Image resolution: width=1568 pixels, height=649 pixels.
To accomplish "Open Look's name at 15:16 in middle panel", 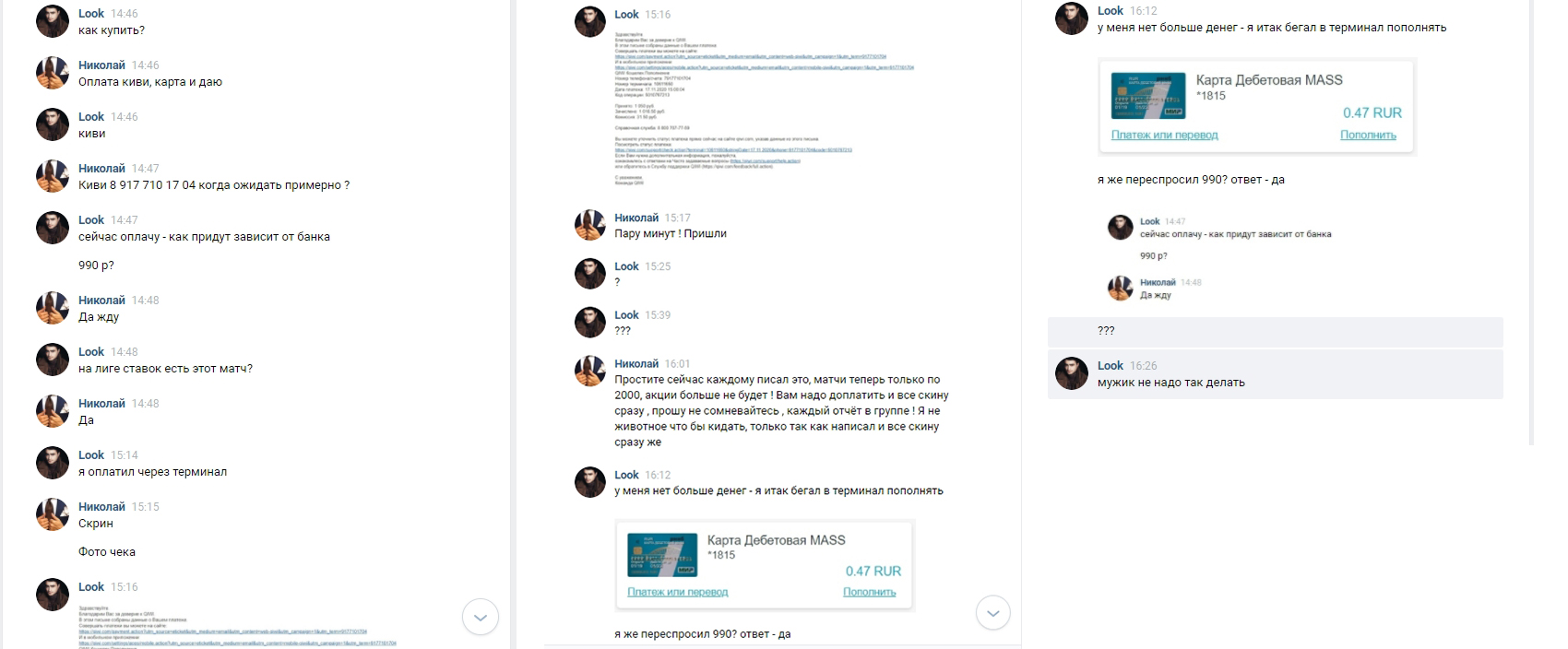I will click(x=626, y=14).
